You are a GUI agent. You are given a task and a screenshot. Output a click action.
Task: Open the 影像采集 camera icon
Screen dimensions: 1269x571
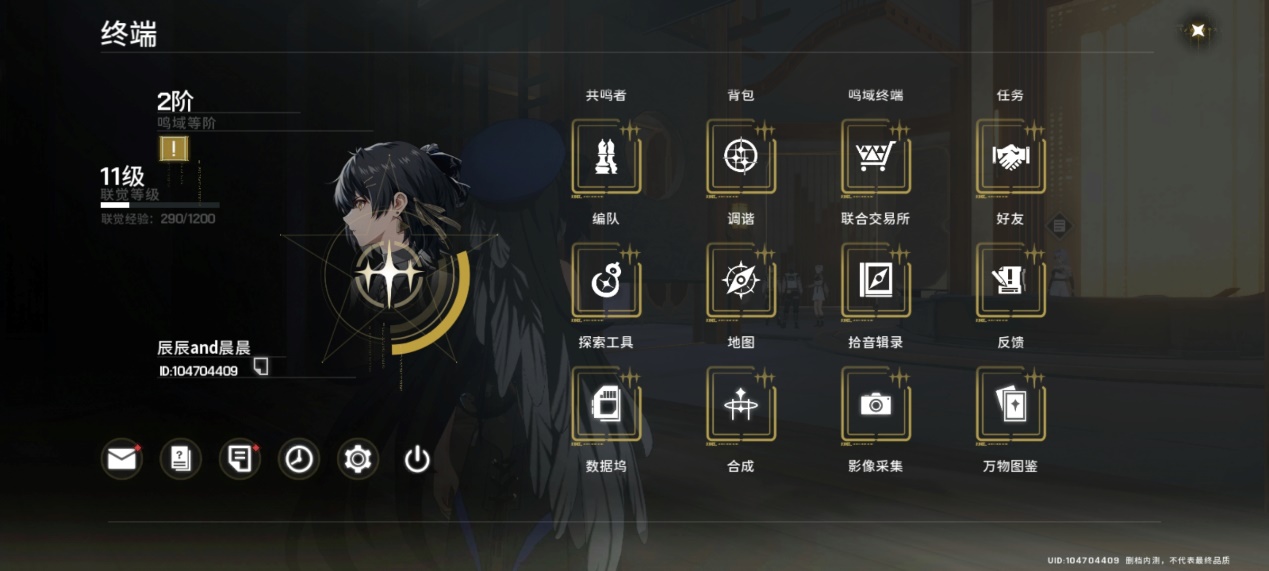point(876,405)
